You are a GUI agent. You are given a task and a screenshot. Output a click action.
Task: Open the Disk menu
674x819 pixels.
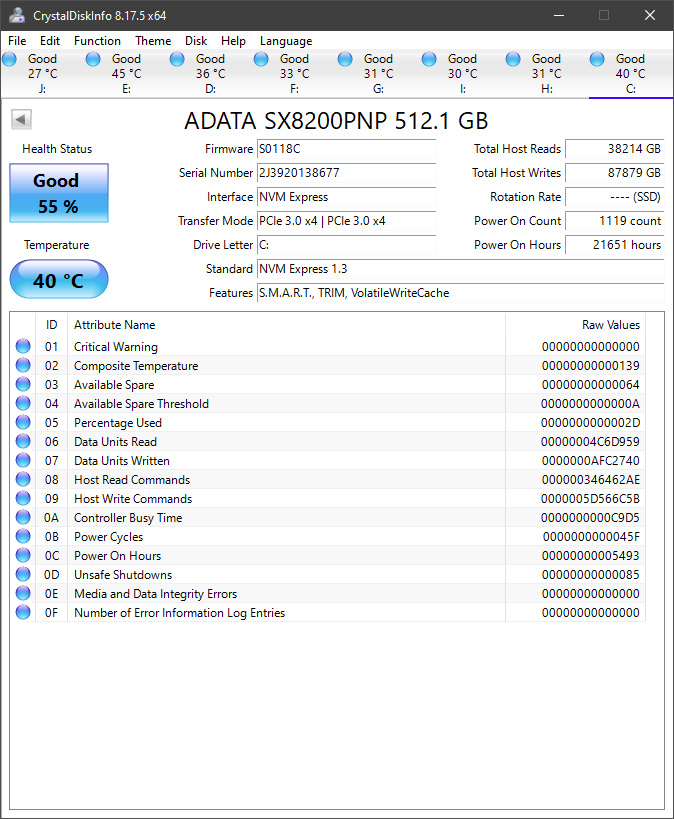coord(196,41)
